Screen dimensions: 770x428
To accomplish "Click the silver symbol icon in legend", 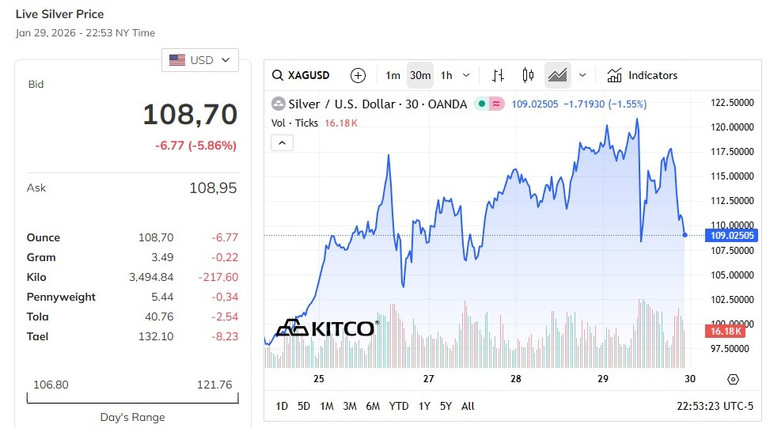I will point(278,103).
